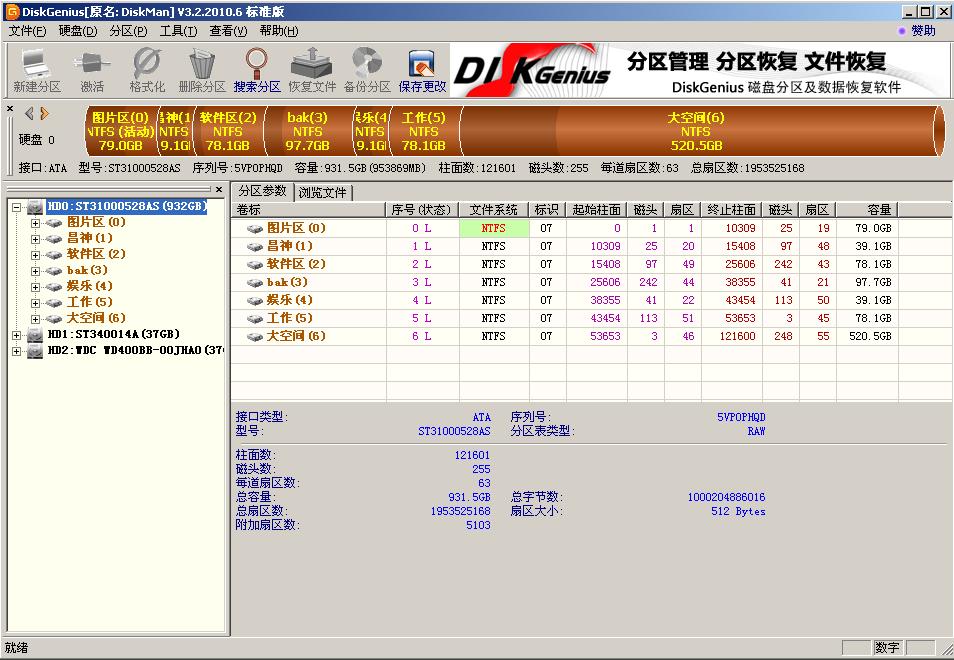Click the 卷标 column header

pyautogui.click(x=309, y=210)
